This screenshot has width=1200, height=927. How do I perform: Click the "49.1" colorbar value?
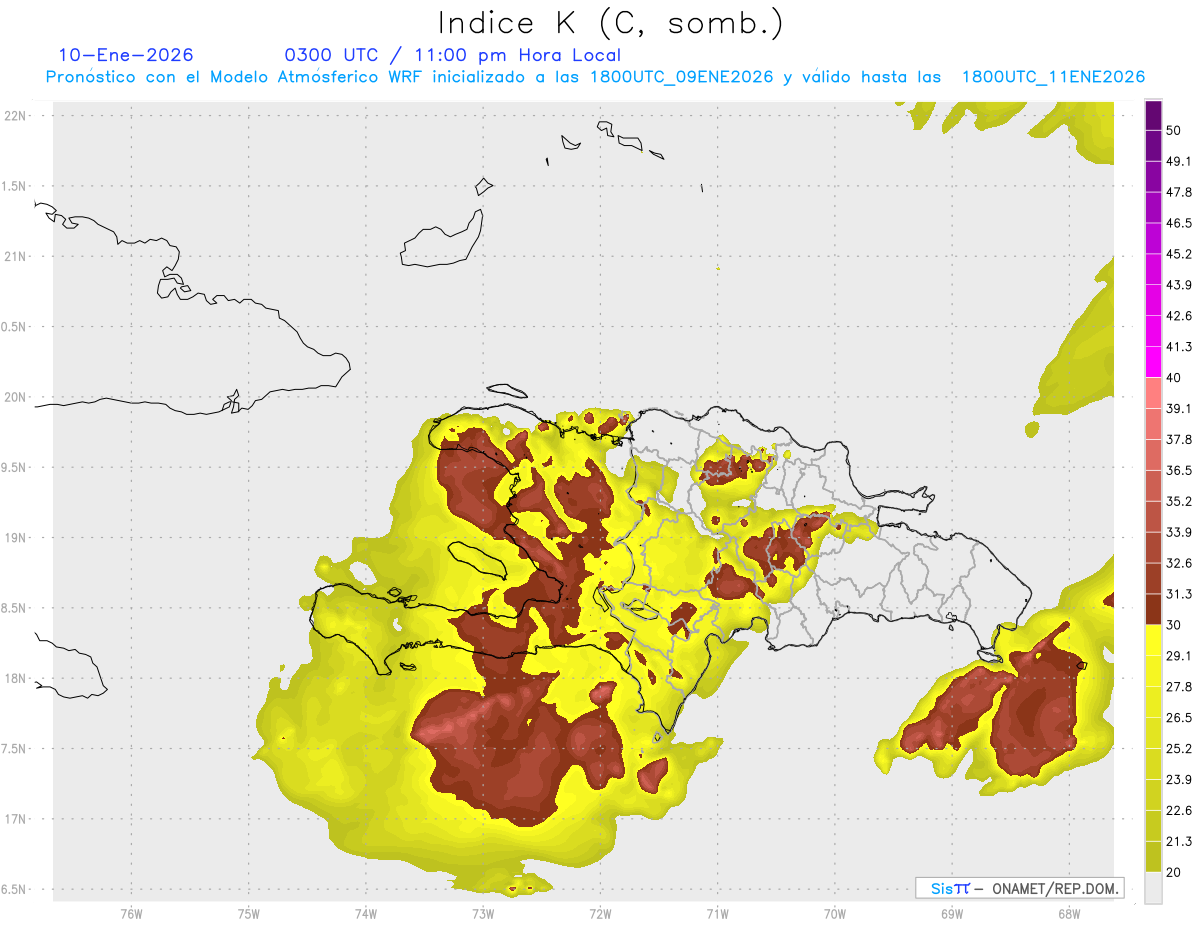(1179, 161)
